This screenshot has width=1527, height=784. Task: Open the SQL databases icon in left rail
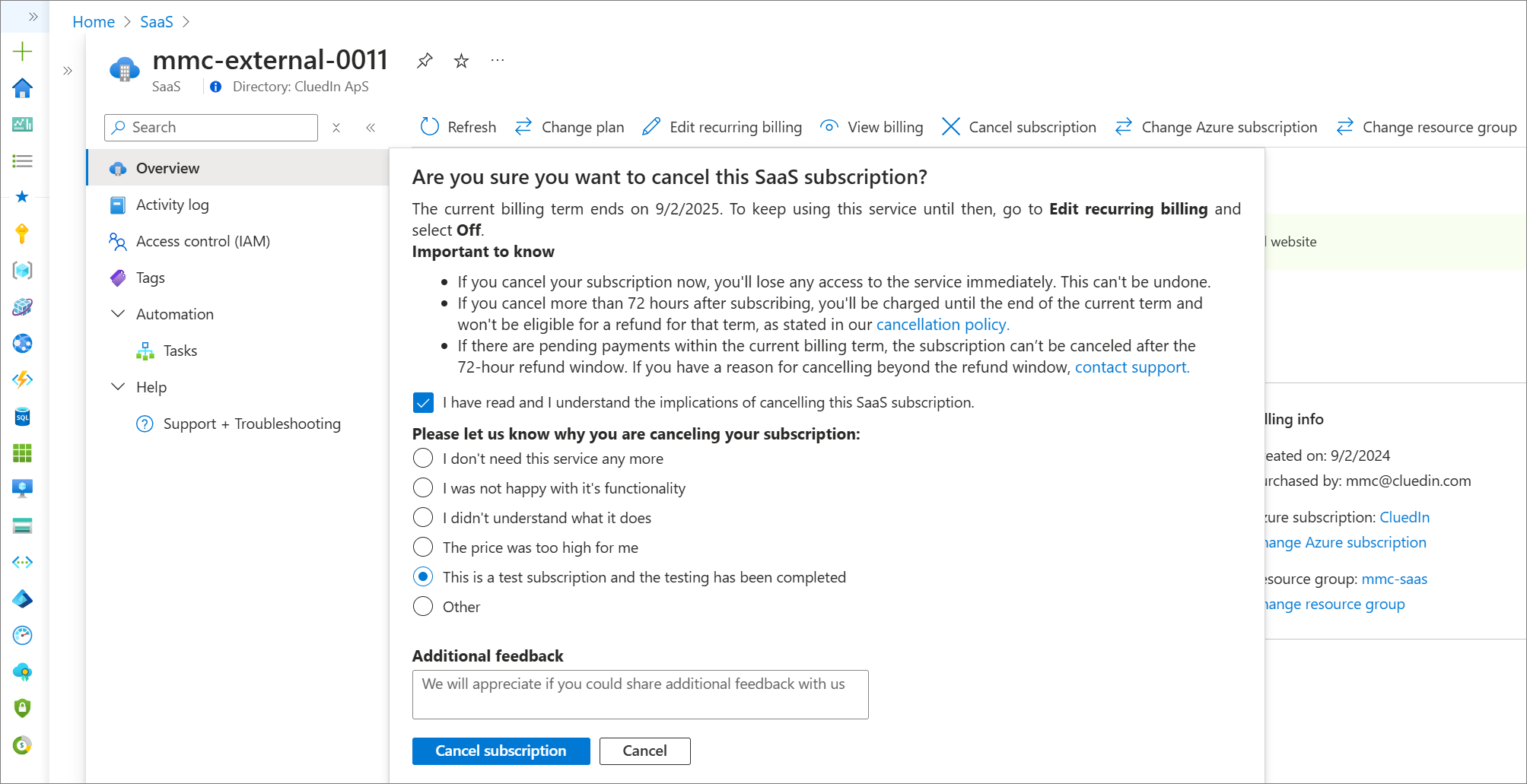pos(22,416)
